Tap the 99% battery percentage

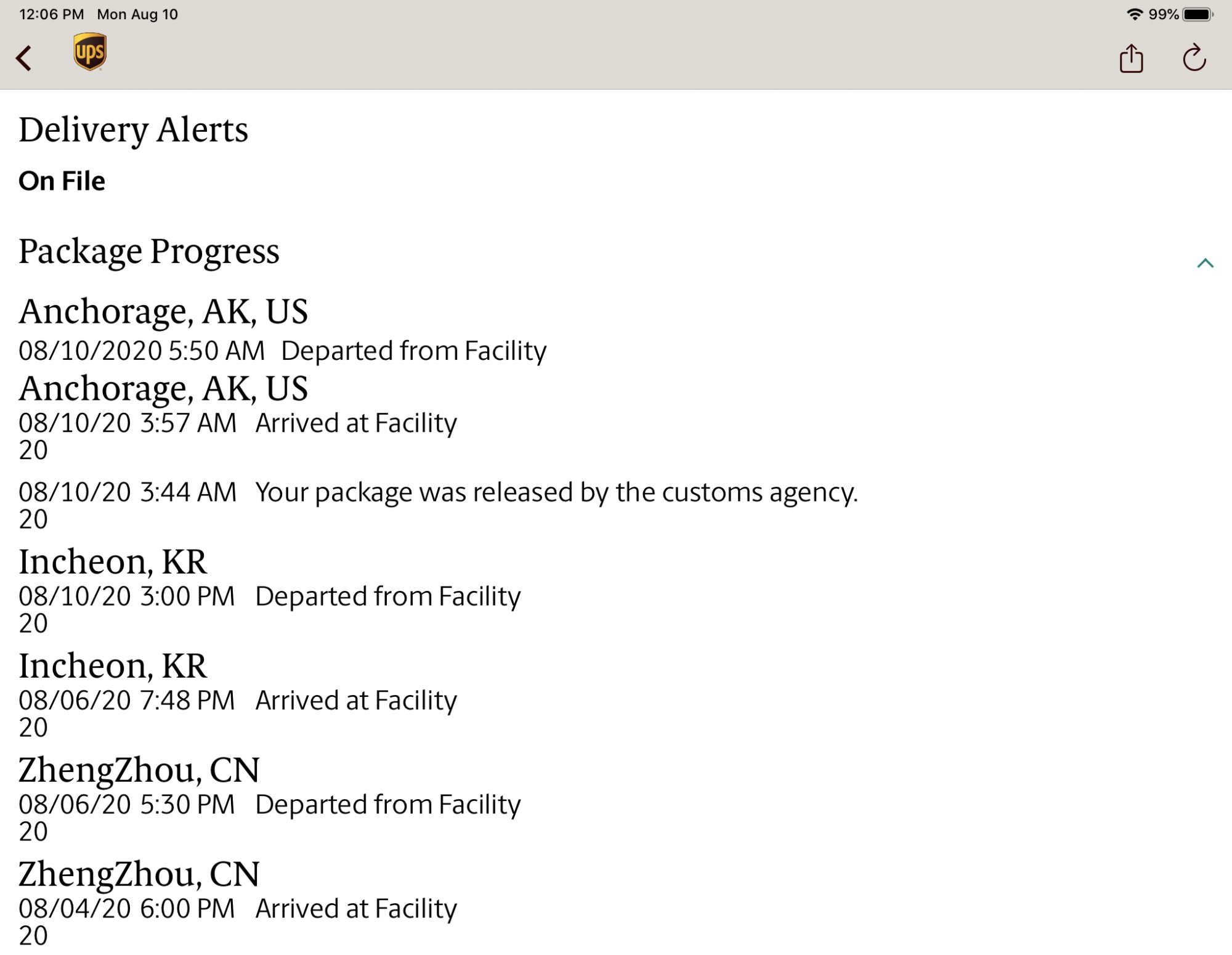click(x=1163, y=14)
